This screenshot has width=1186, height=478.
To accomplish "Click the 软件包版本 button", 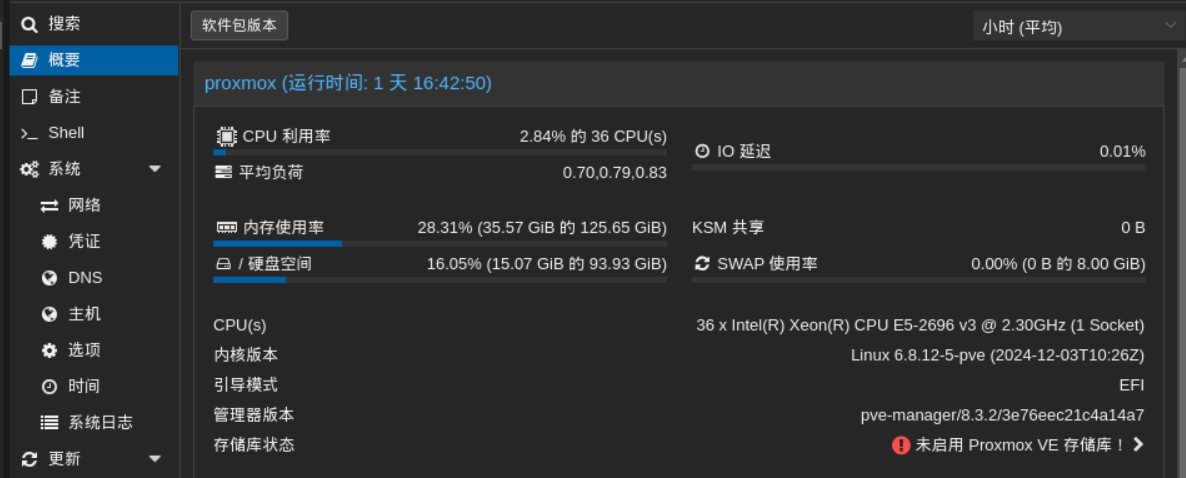I will click(x=239, y=25).
